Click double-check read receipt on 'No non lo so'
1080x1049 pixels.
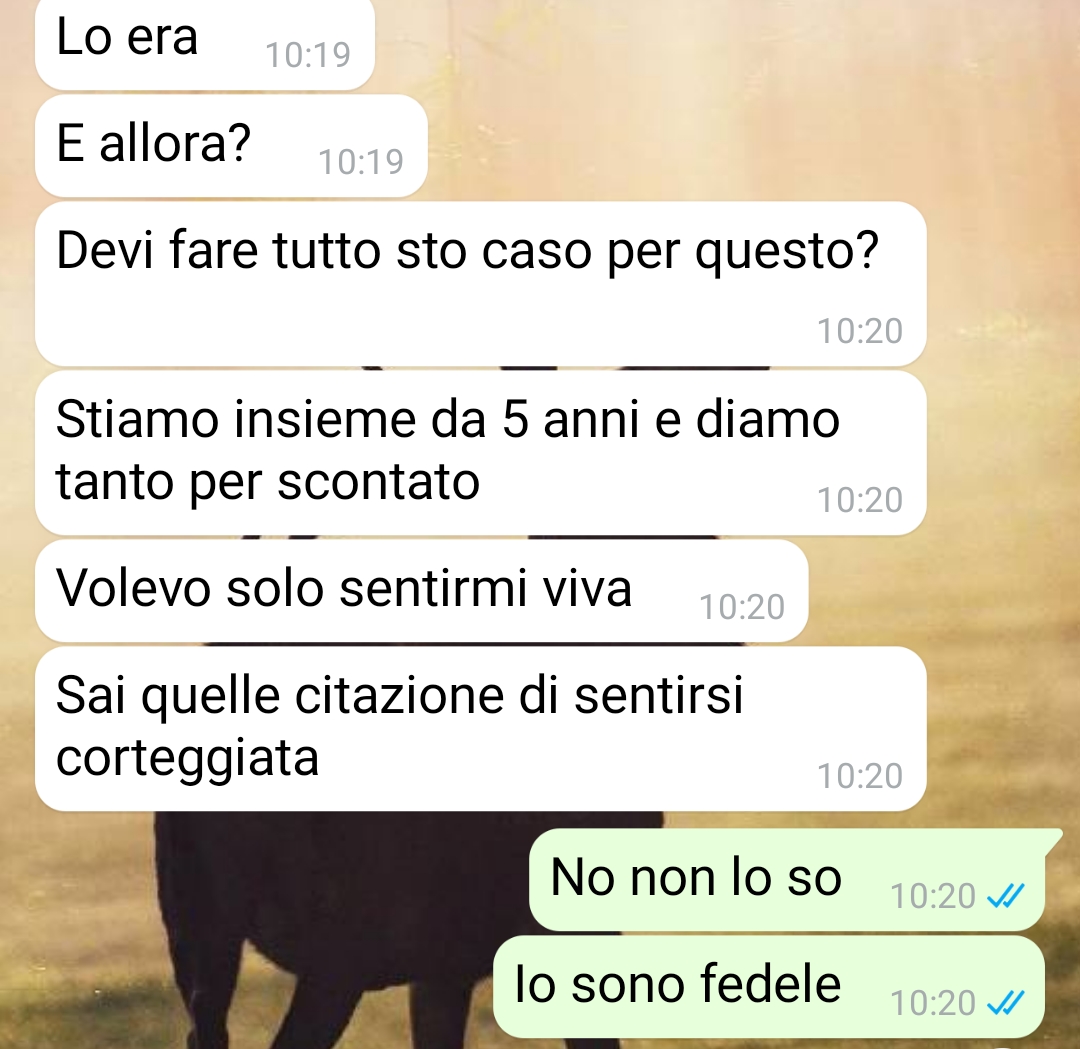tap(1006, 895)
